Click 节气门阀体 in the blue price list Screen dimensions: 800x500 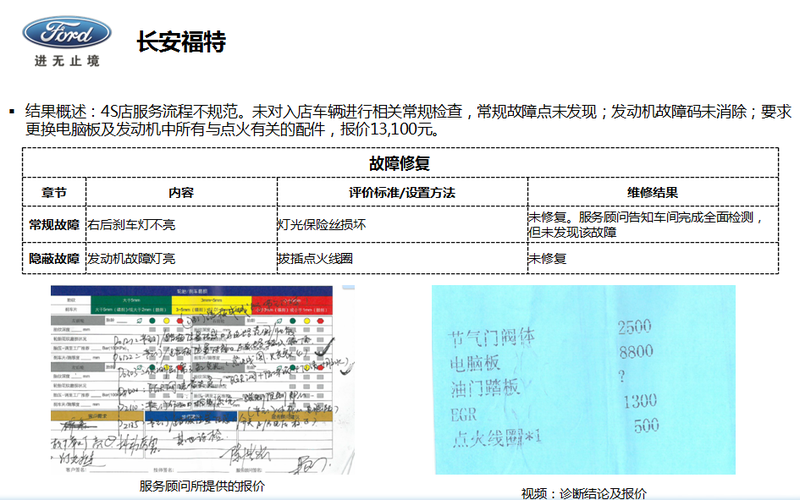(492, 338)
